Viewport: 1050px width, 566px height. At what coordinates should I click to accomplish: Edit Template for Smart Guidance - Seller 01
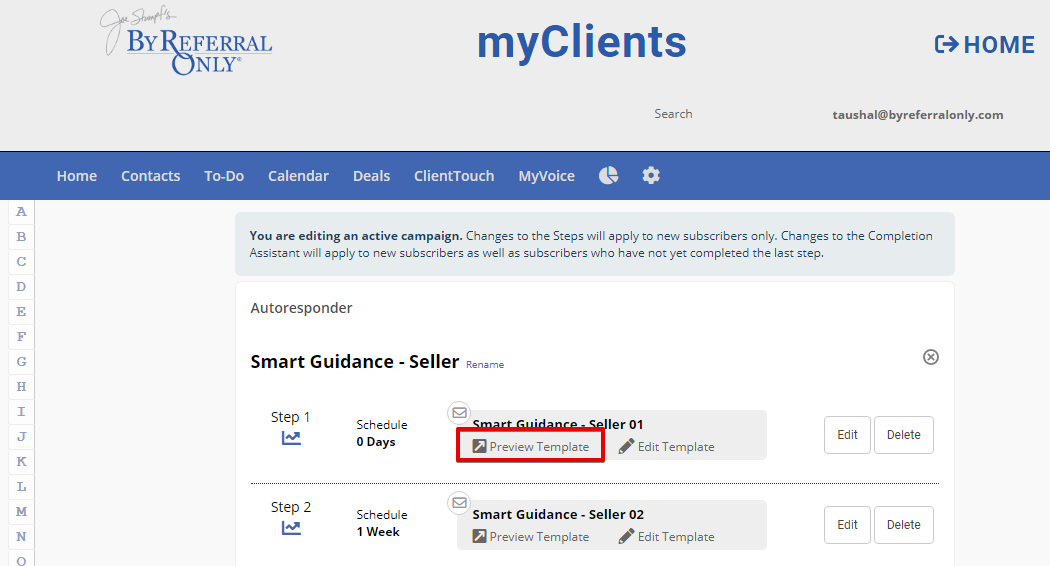click(666, 447)
